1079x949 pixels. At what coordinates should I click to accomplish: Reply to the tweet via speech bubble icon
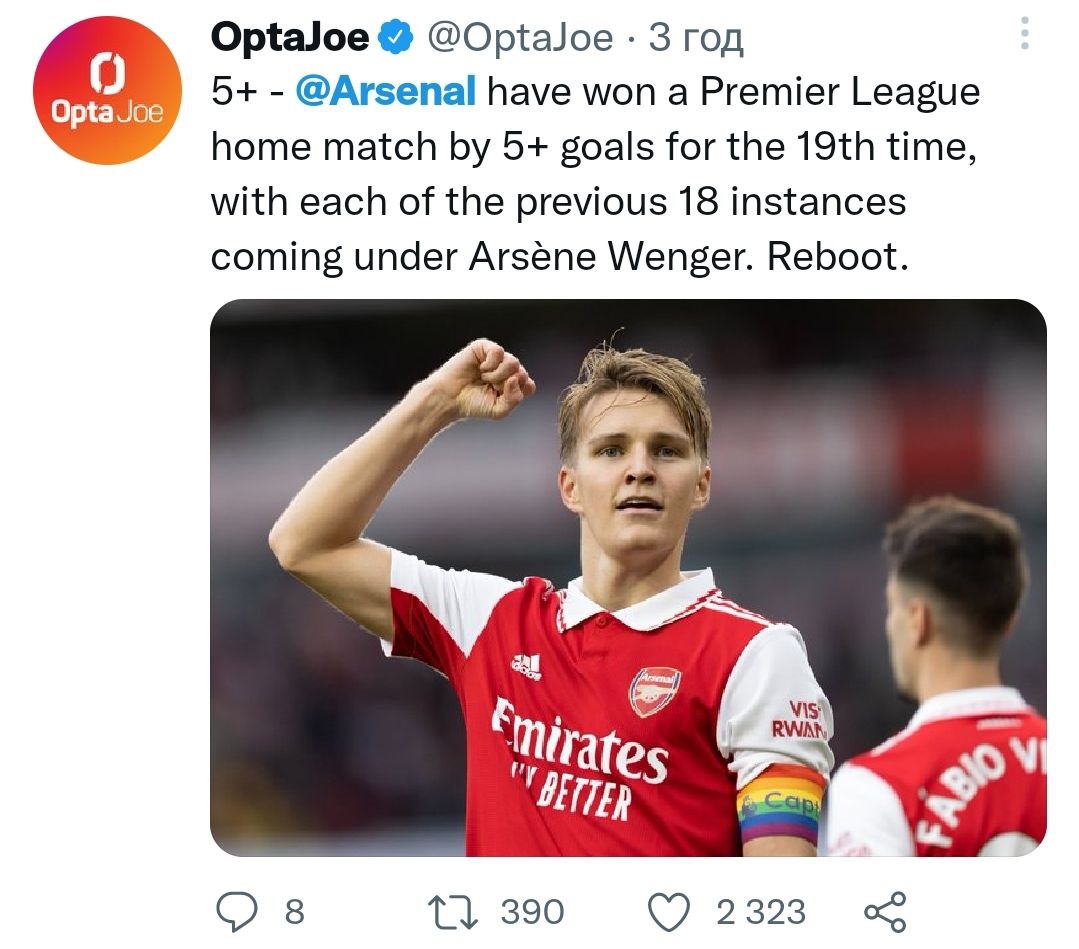coord(238,911)
